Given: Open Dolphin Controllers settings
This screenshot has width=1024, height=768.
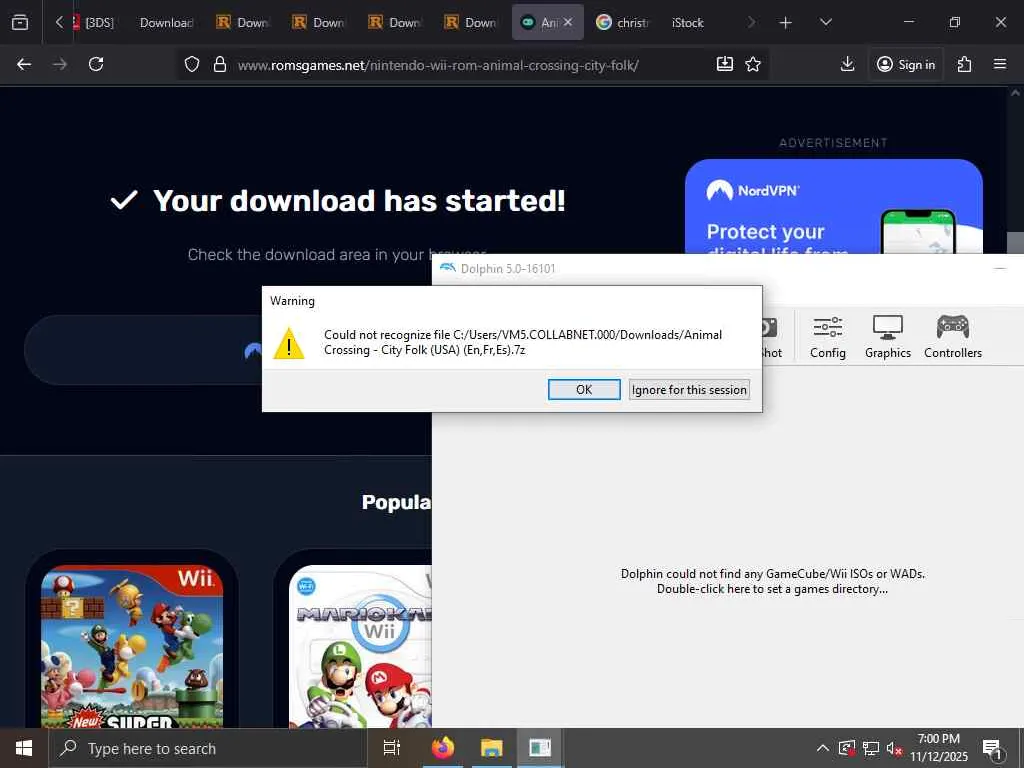Looking at the screenshot, I should click(x=953, y=337).
